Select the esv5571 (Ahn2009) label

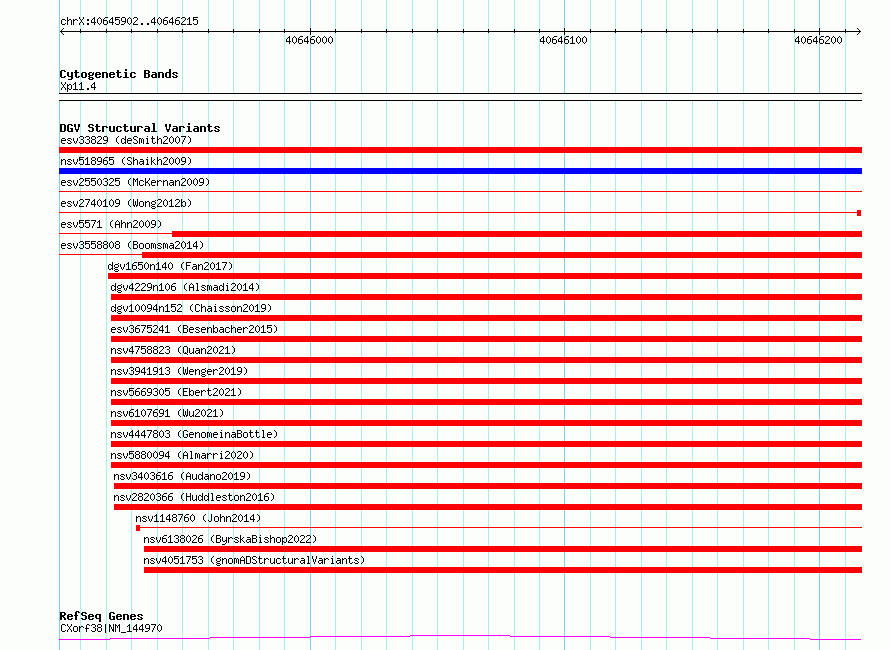(x=110, y=224)
